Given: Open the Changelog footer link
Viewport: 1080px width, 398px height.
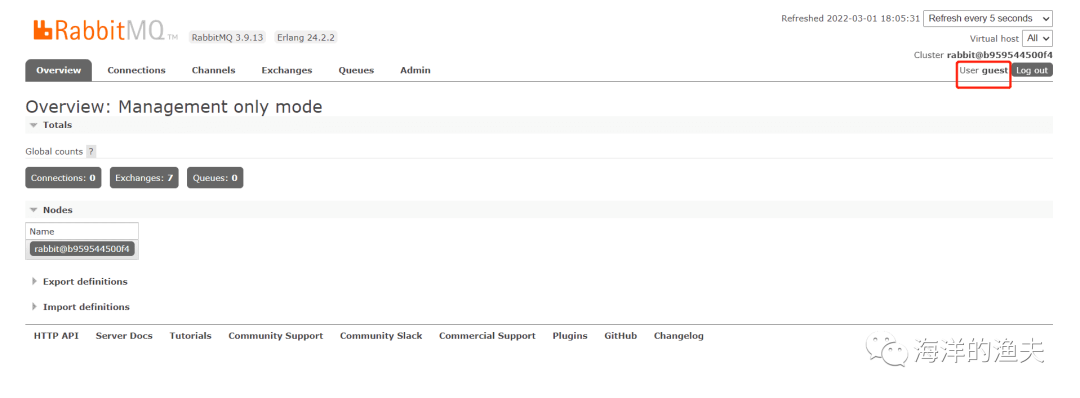Looking at the screenshot, I should pos(678,336).
